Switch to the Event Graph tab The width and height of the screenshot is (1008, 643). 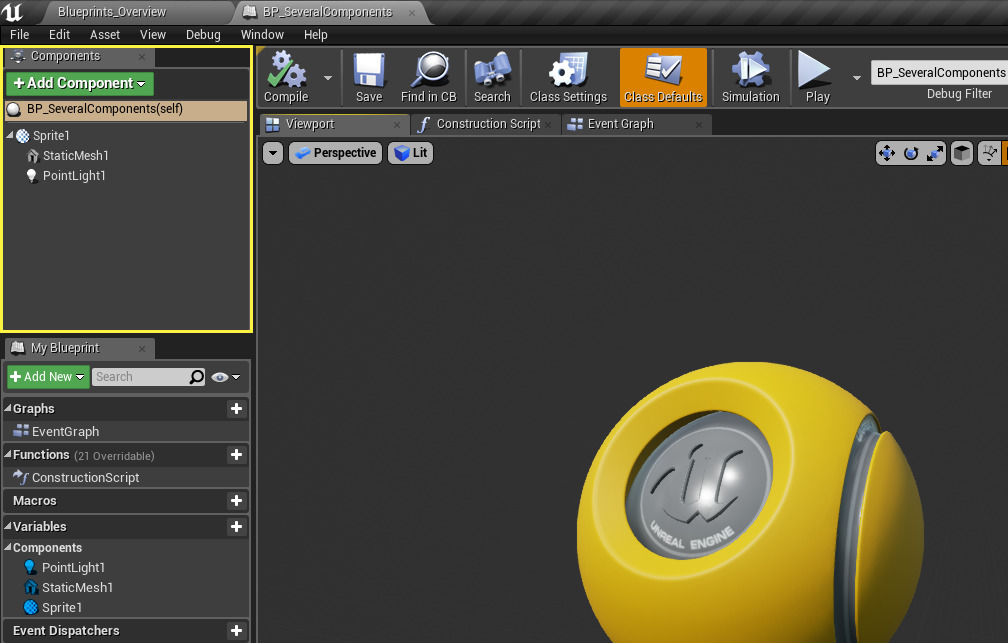(x=620, y=124)
